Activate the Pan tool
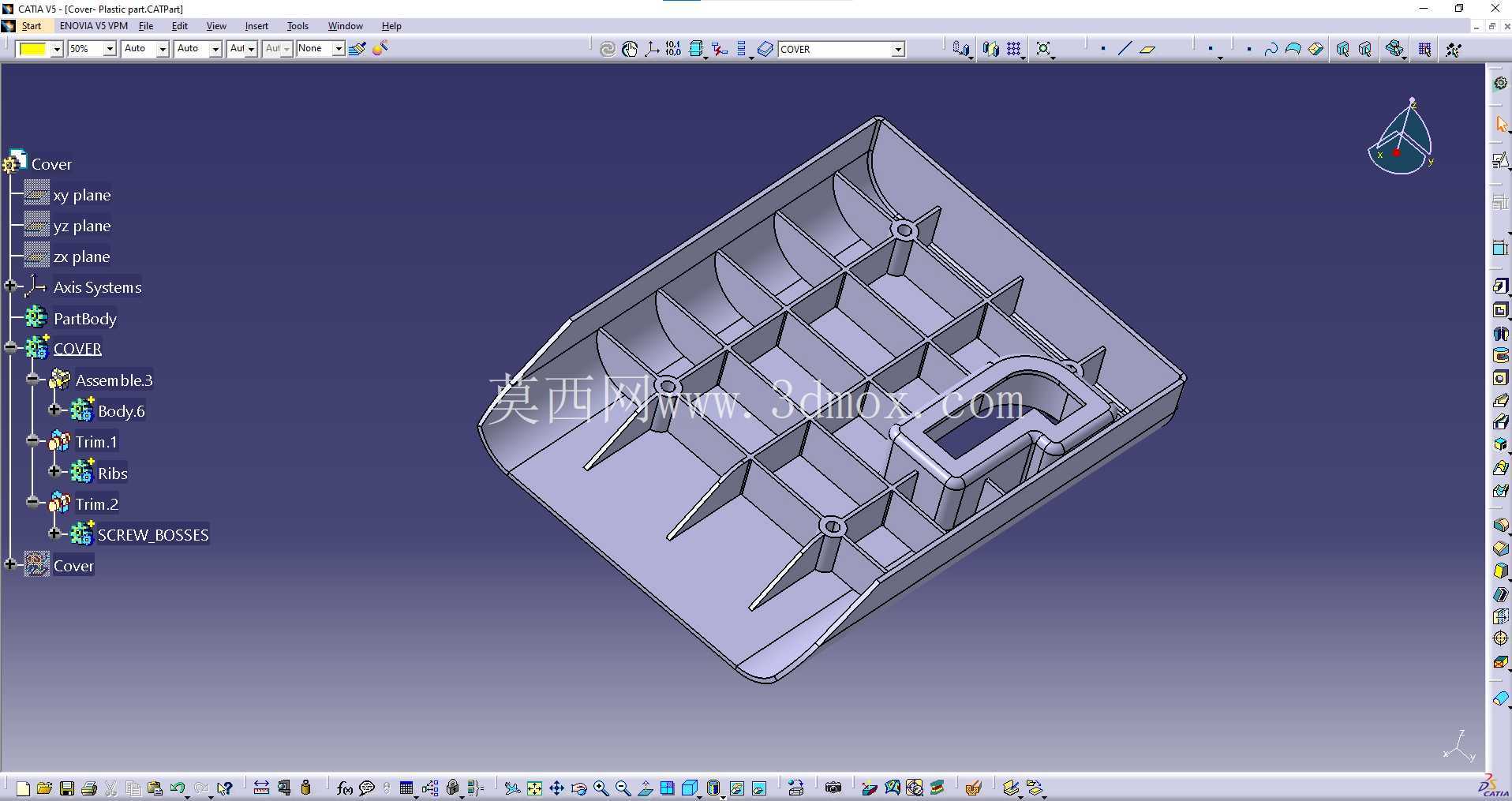Viewport: 1512px width, 801px height. pyautogui.click(x=556, y=788)
